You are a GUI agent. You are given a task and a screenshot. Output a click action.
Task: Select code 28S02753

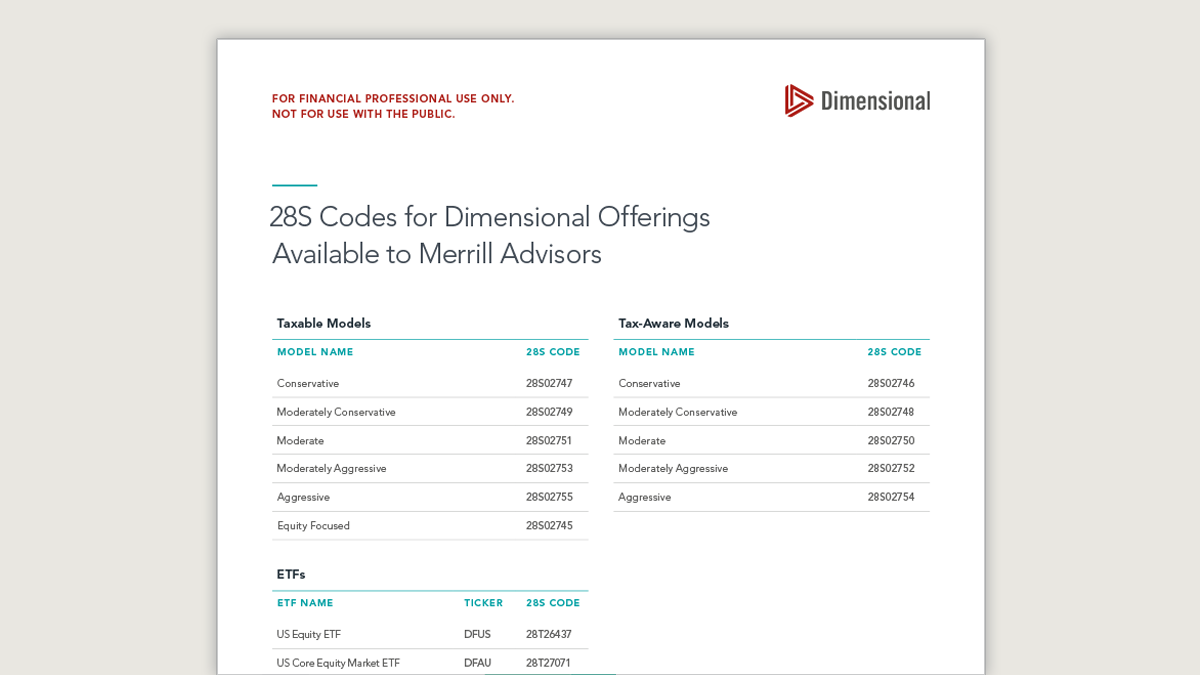click(x=549, y=468)
